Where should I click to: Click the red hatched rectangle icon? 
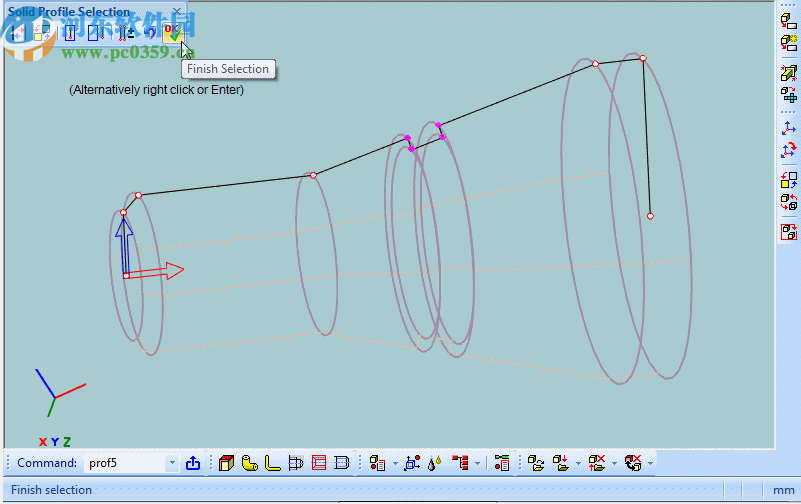click(319, 463)
